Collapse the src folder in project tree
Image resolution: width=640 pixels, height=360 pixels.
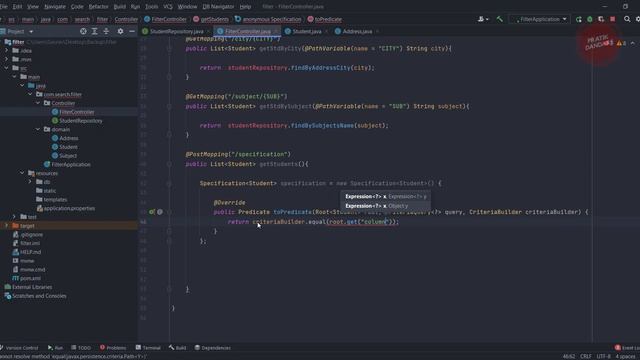(7, 68)
